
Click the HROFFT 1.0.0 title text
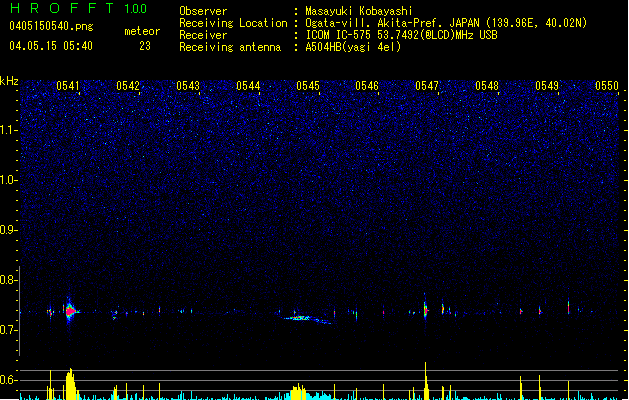pos(79,8)
